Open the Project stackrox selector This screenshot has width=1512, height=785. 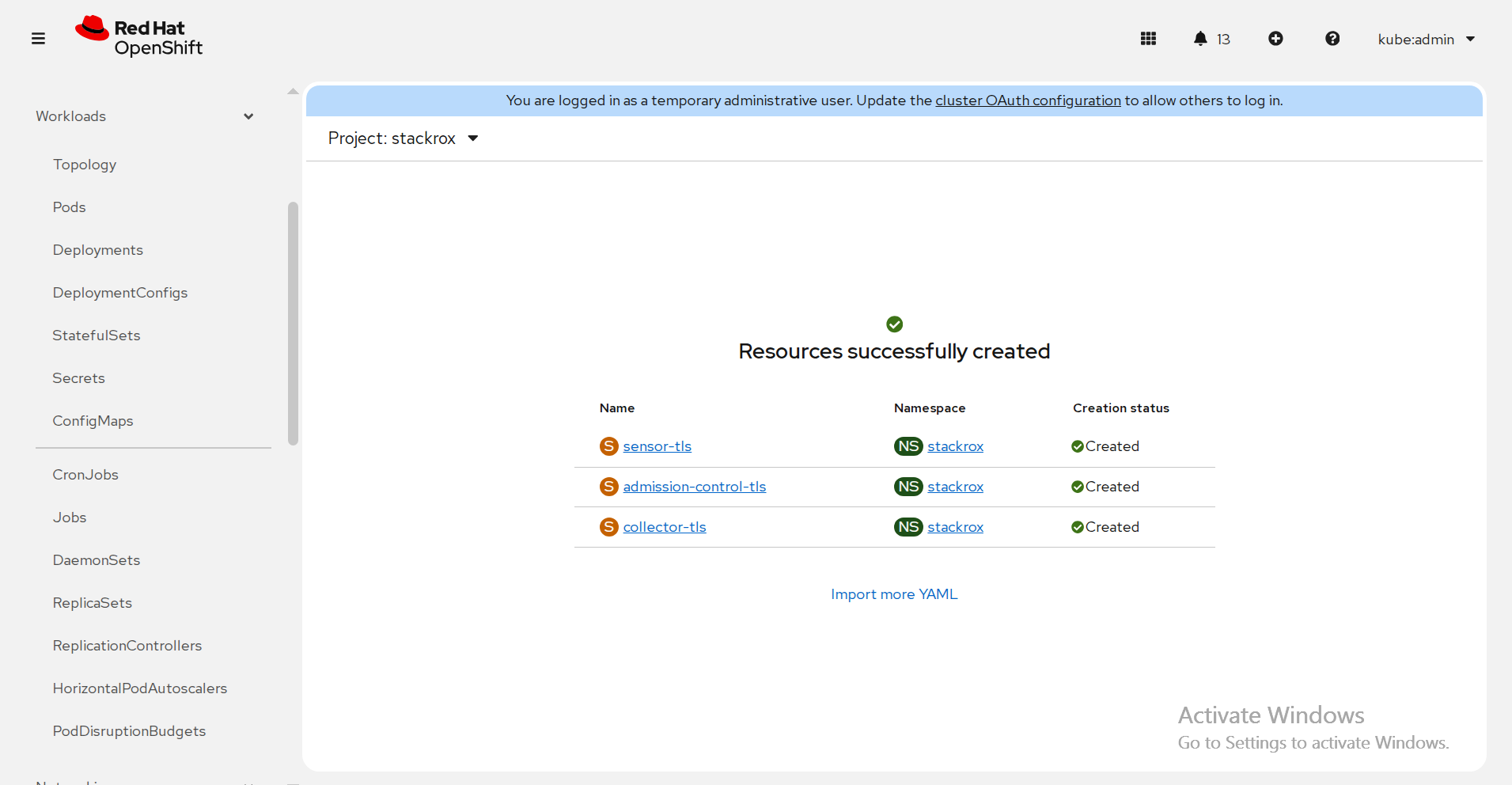[403, 138]
